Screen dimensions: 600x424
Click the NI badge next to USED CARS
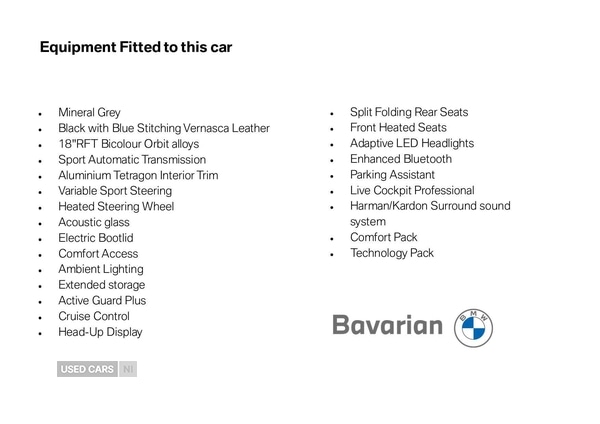127,369
